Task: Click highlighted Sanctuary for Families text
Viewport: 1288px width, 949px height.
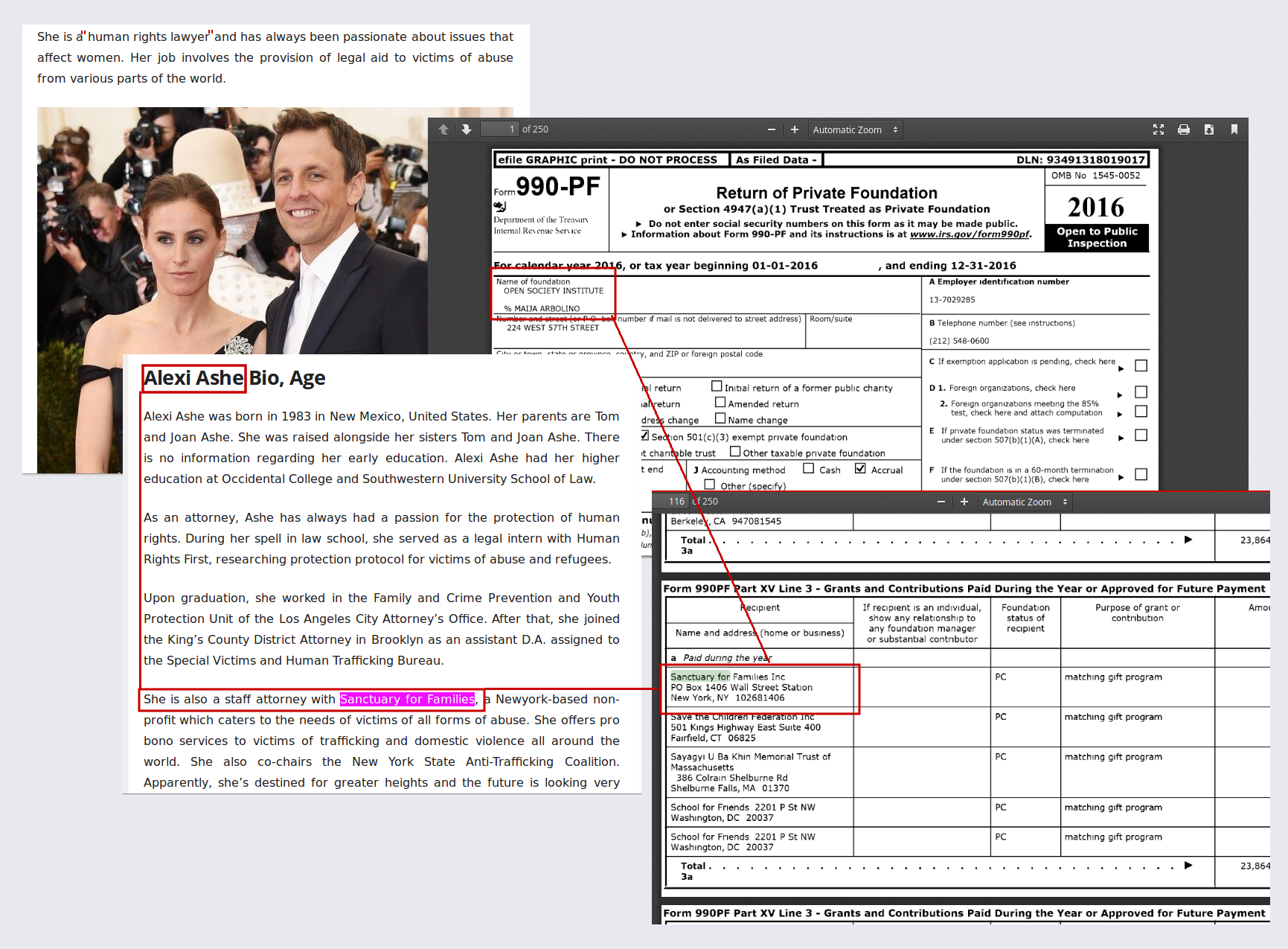Action: pyautogui.click(x=407, y=699)
